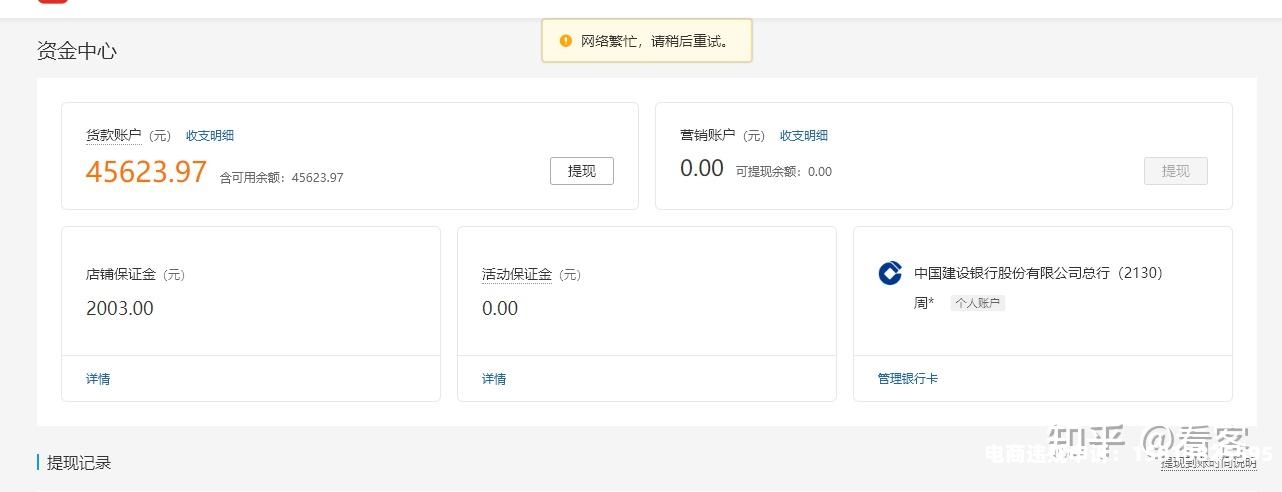
Task: Click the greyed-out 提现 button for 营销账户
Action: [1175, 171]
